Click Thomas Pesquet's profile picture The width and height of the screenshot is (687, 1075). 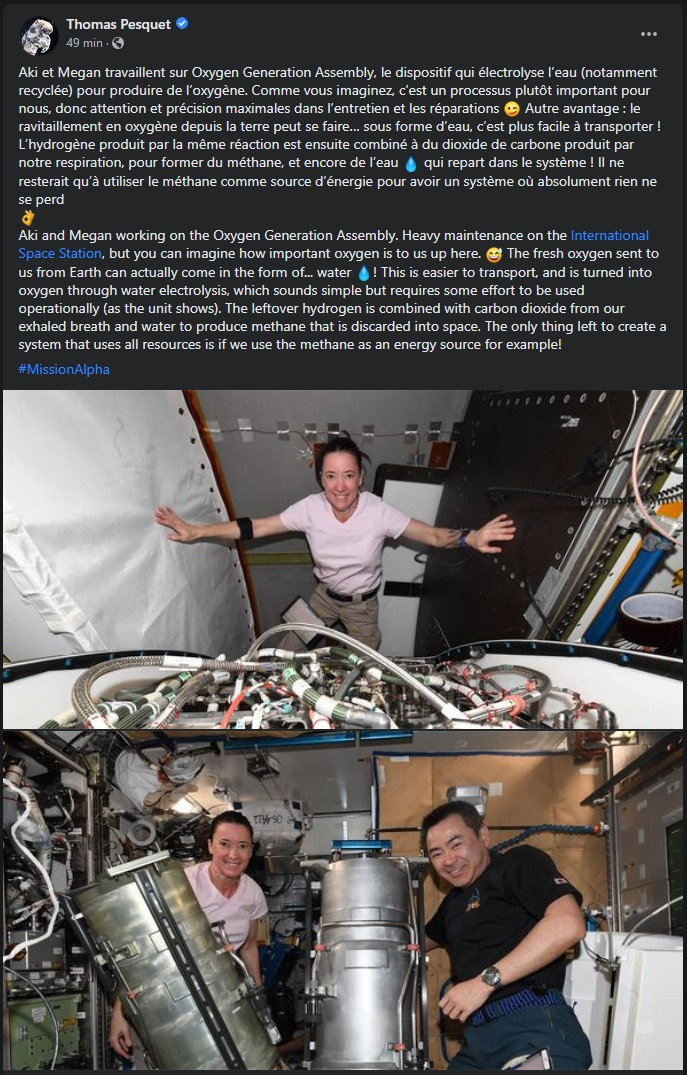39,36
